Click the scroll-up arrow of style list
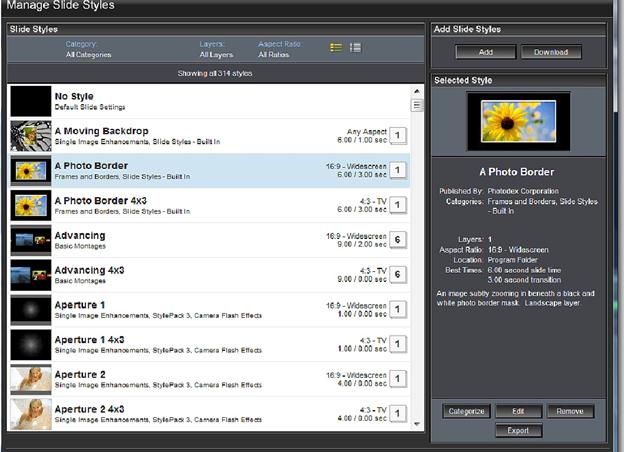 tap(418, 92)
